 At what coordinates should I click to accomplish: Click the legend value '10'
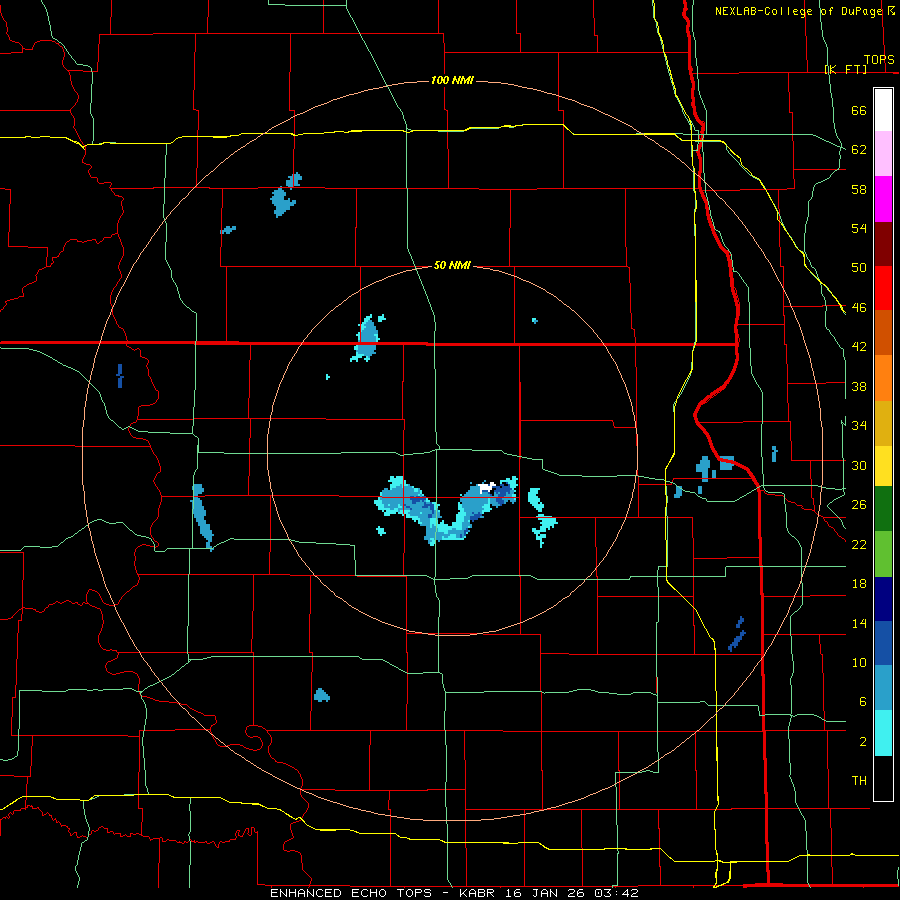(859, 662)
